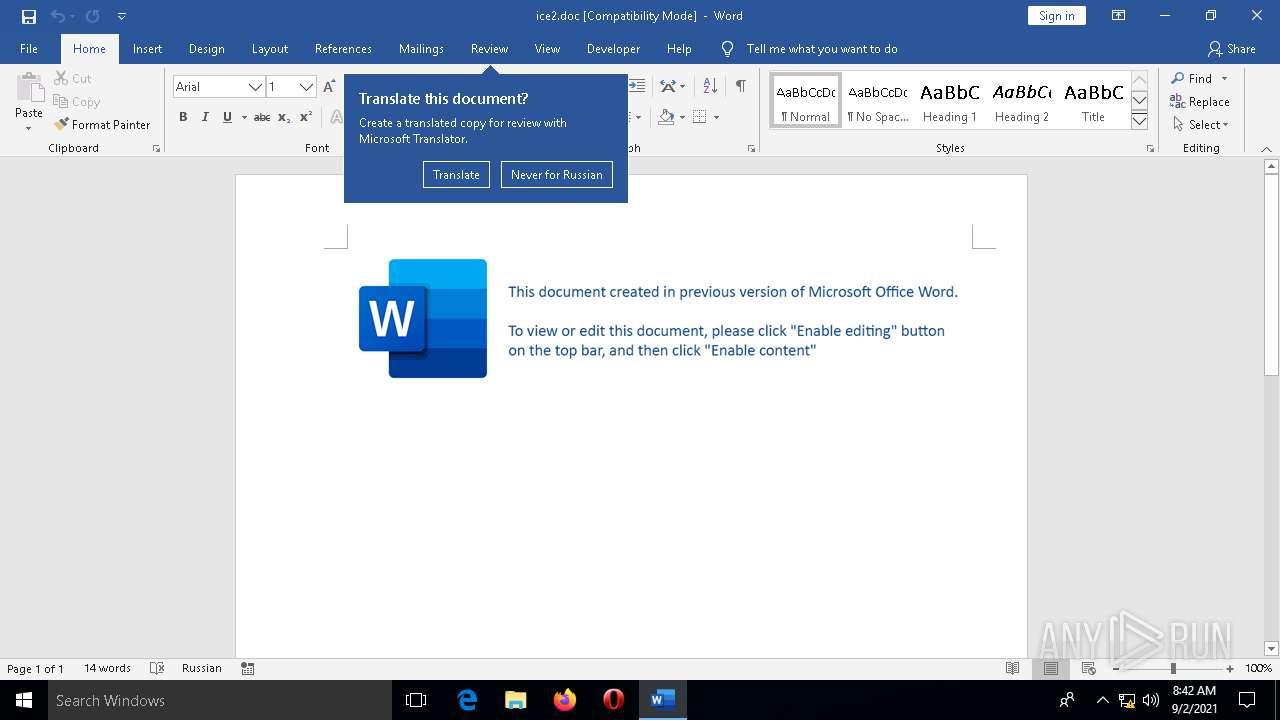This screenshot has height=720, width=1280.
Task: Switch to the Layout tab
Action: pyautogui.click(x=270, y=48)
